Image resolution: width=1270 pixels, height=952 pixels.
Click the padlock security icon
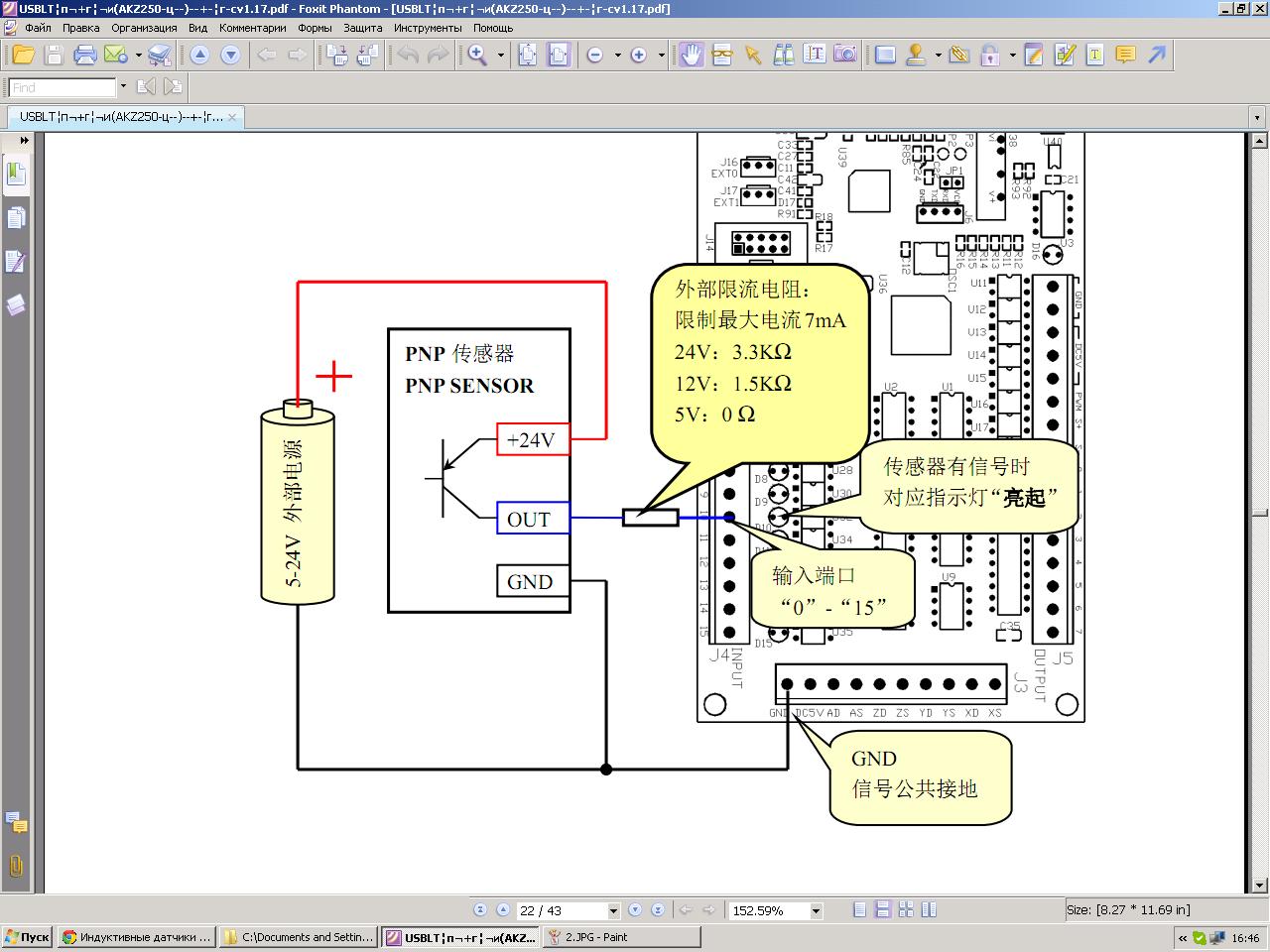click(x=989, y=55)
